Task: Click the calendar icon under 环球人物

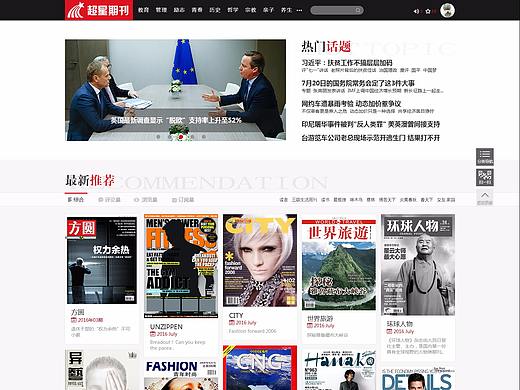Action: 389,331
